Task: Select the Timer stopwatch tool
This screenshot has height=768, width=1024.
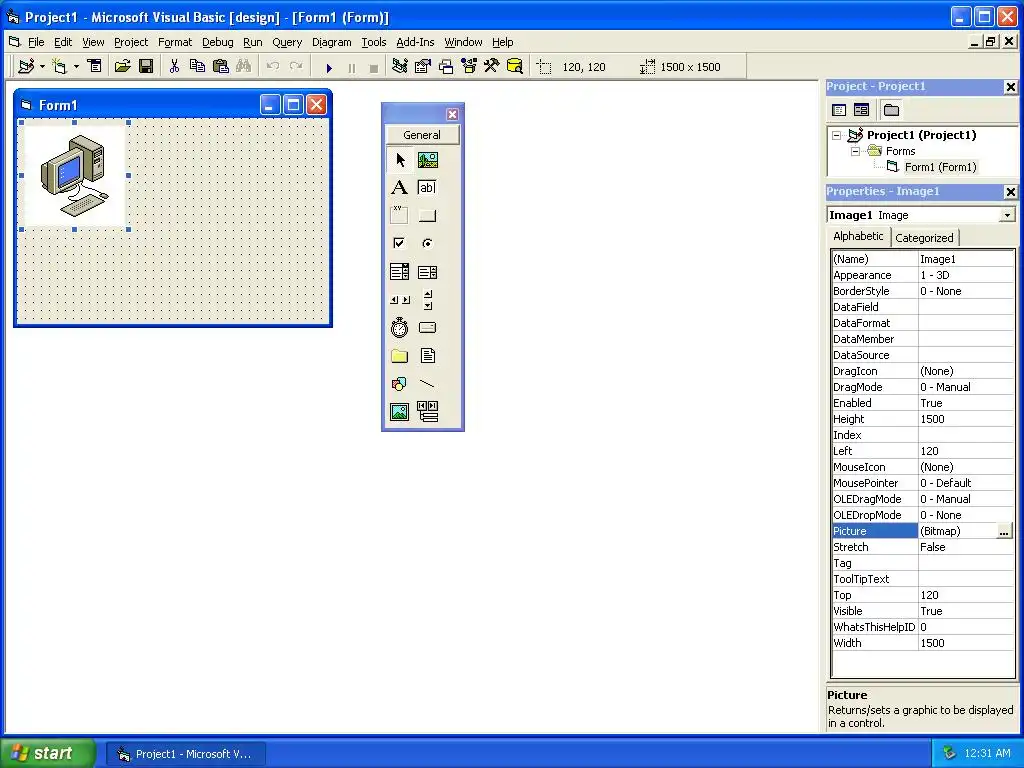Action: pos(400,328)
